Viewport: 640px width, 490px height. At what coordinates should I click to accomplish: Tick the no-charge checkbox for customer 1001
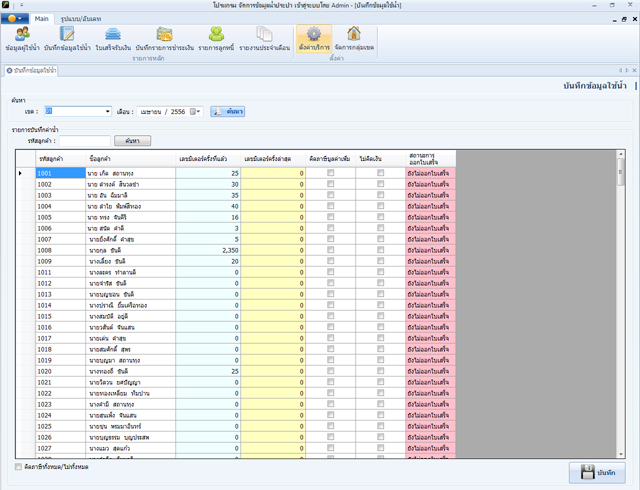tap(380, 173)
